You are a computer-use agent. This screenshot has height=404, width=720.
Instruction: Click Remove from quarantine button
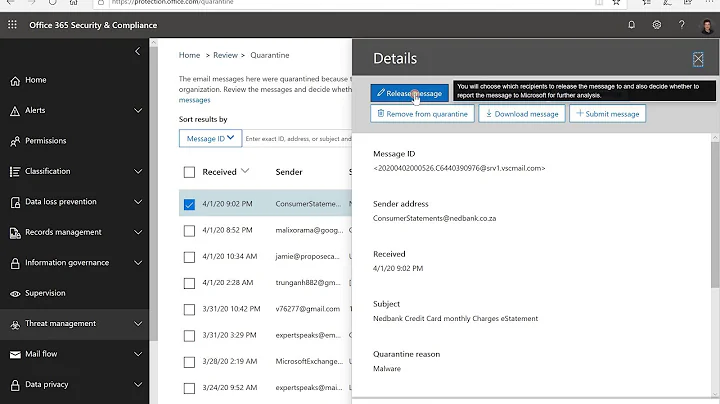click(422, 114)
